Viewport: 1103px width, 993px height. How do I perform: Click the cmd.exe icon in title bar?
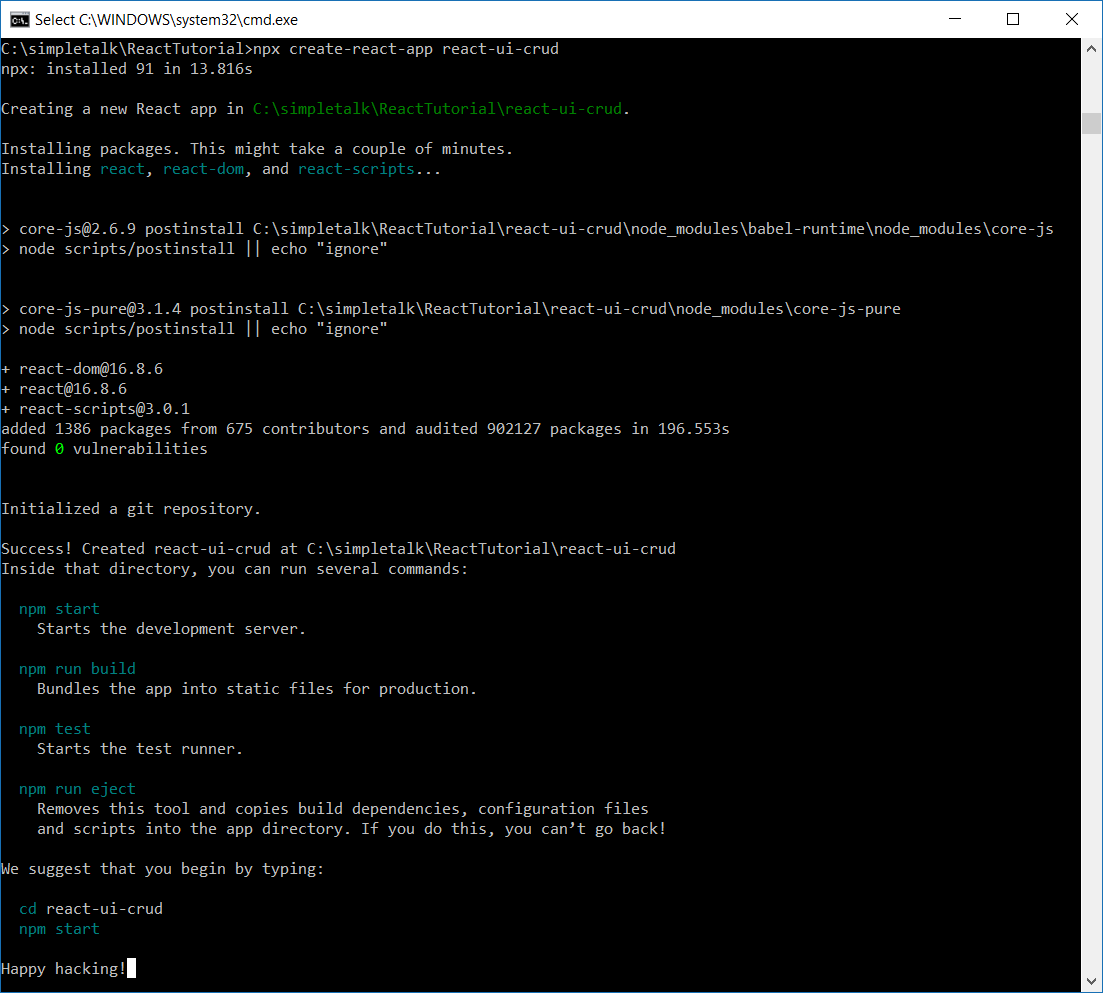[x=20, y=20]
